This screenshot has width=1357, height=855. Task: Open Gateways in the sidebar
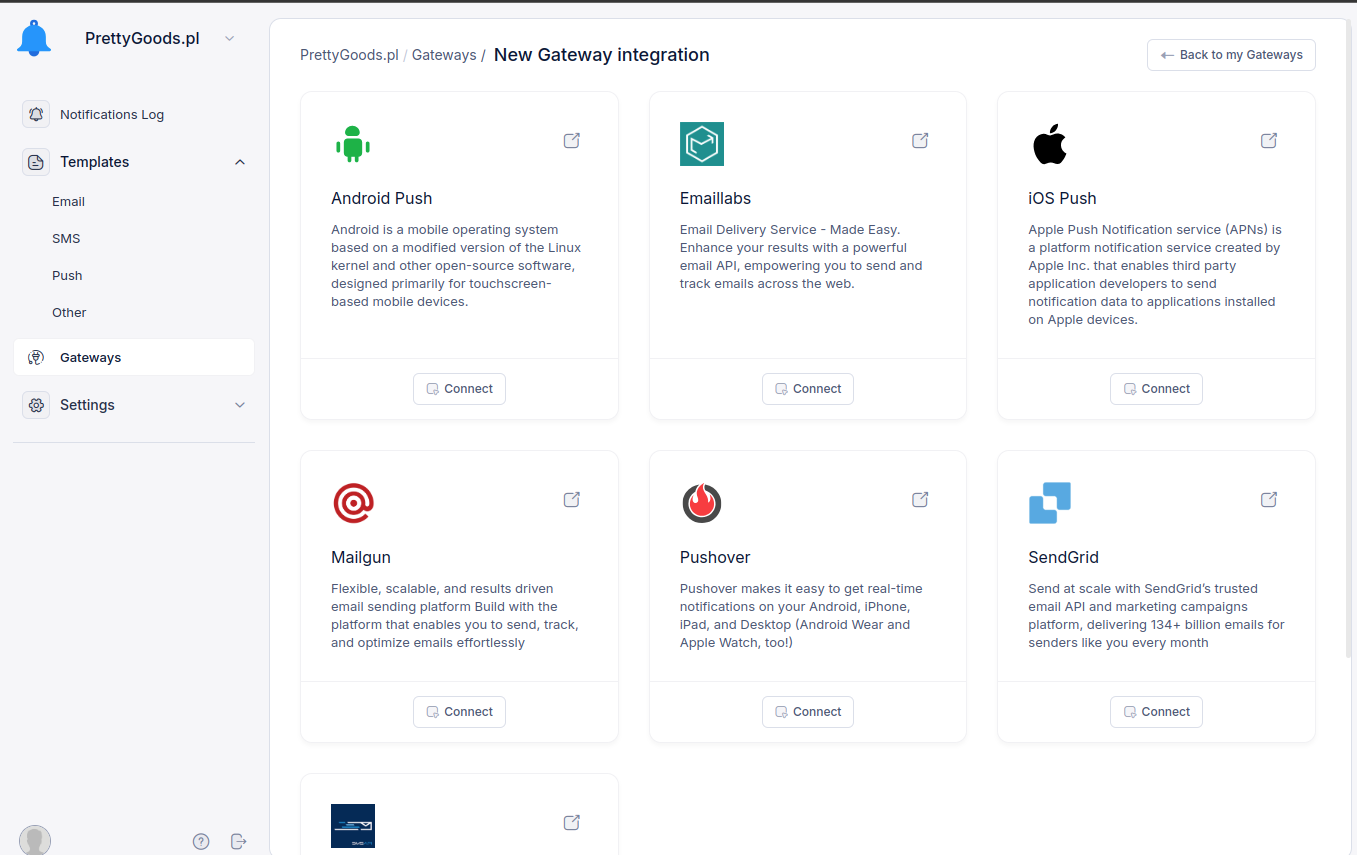(x=134, y=357)
